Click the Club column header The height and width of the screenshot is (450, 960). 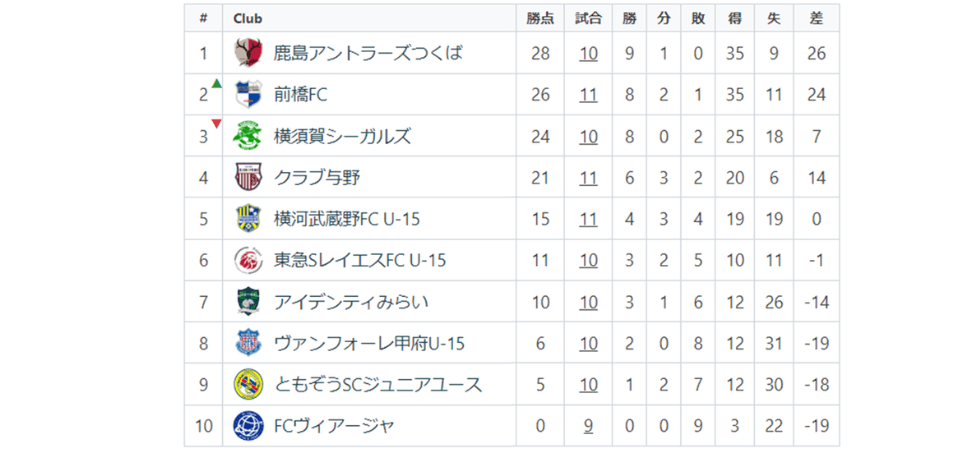[x=248, y=18]
